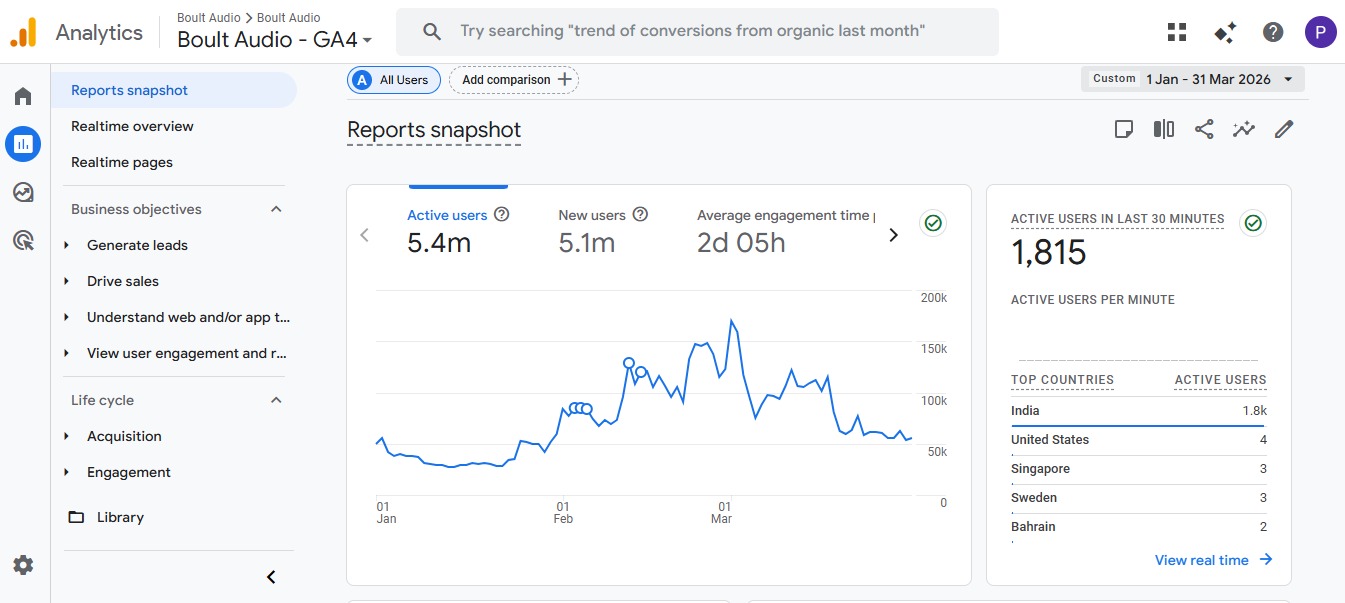
Task: Click the Reports snapshot title
Action: click(x=434, y=131)
